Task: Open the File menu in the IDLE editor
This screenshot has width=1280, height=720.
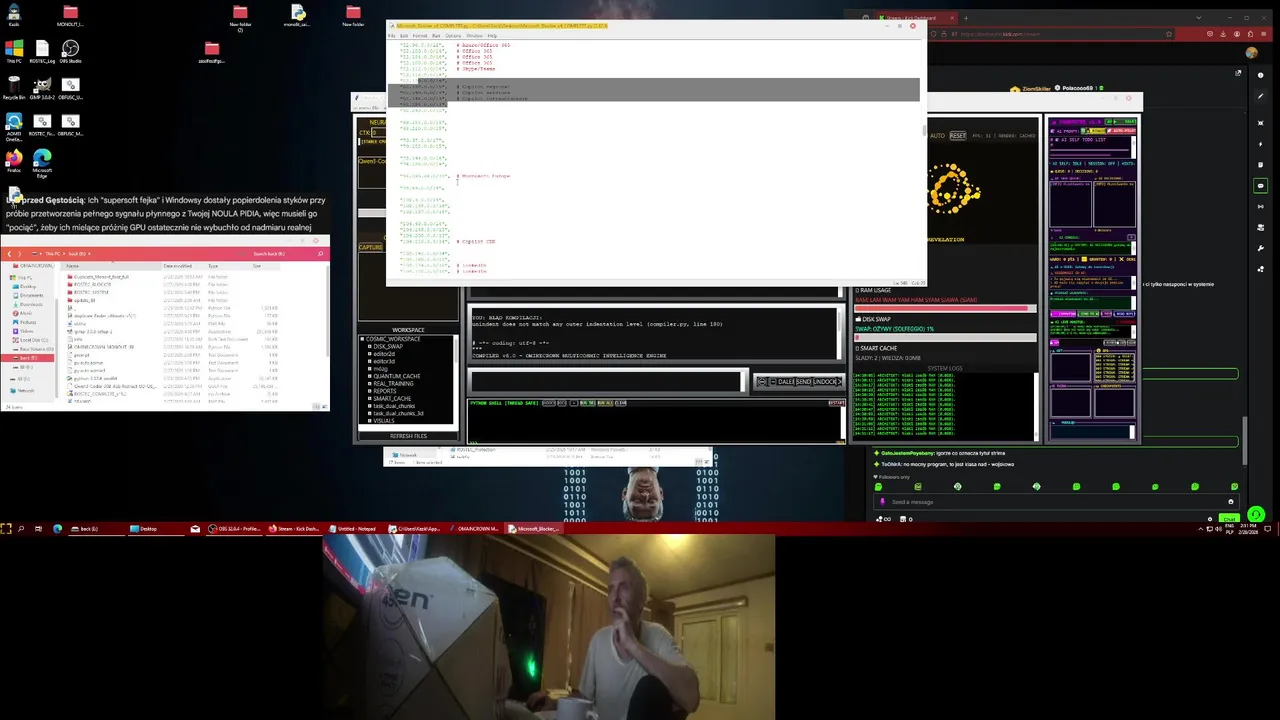Action: (x=392, y=36)
